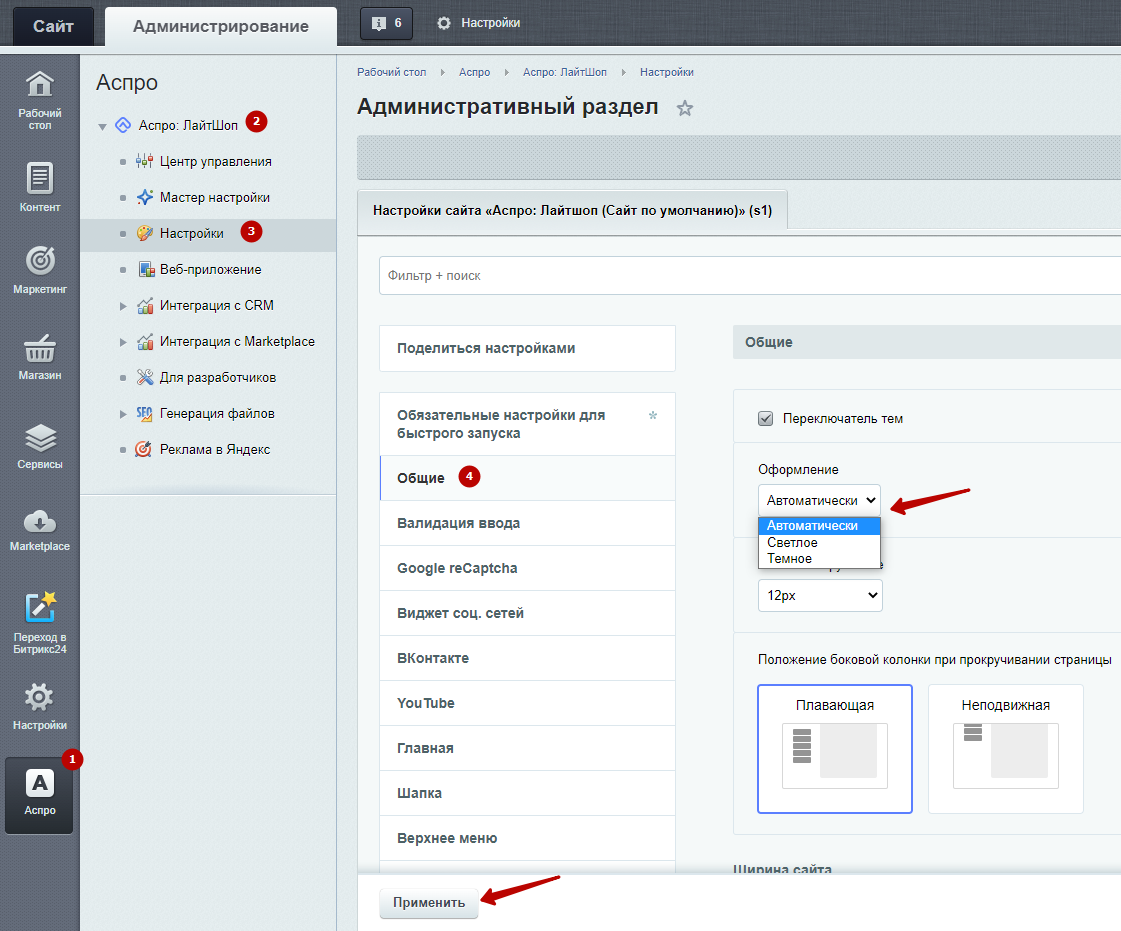1121x931 pixels.
Task: Select Центр управления in the tree
Action: click(216, 162)
